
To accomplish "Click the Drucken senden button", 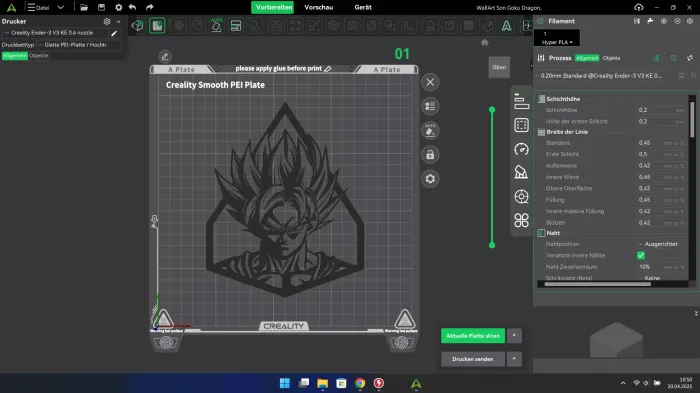I will click(473, 359).
